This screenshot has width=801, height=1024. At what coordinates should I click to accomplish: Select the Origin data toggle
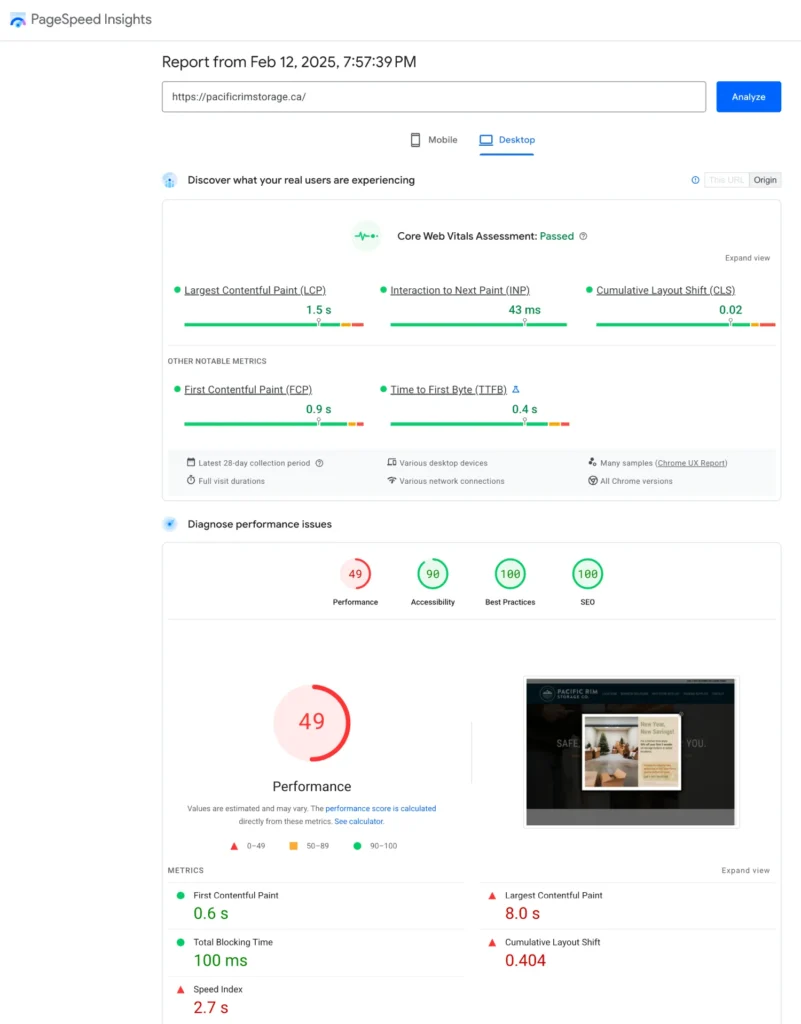[x=765, y=180]
